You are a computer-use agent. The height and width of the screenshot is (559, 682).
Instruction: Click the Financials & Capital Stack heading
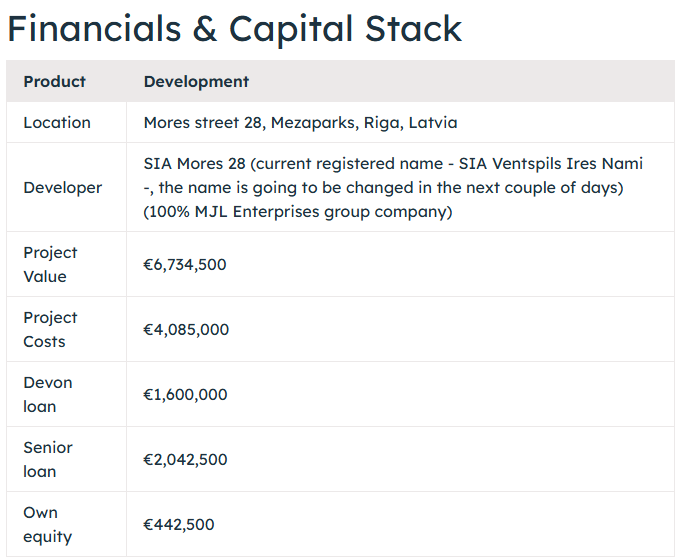click(x=234, y=29)
